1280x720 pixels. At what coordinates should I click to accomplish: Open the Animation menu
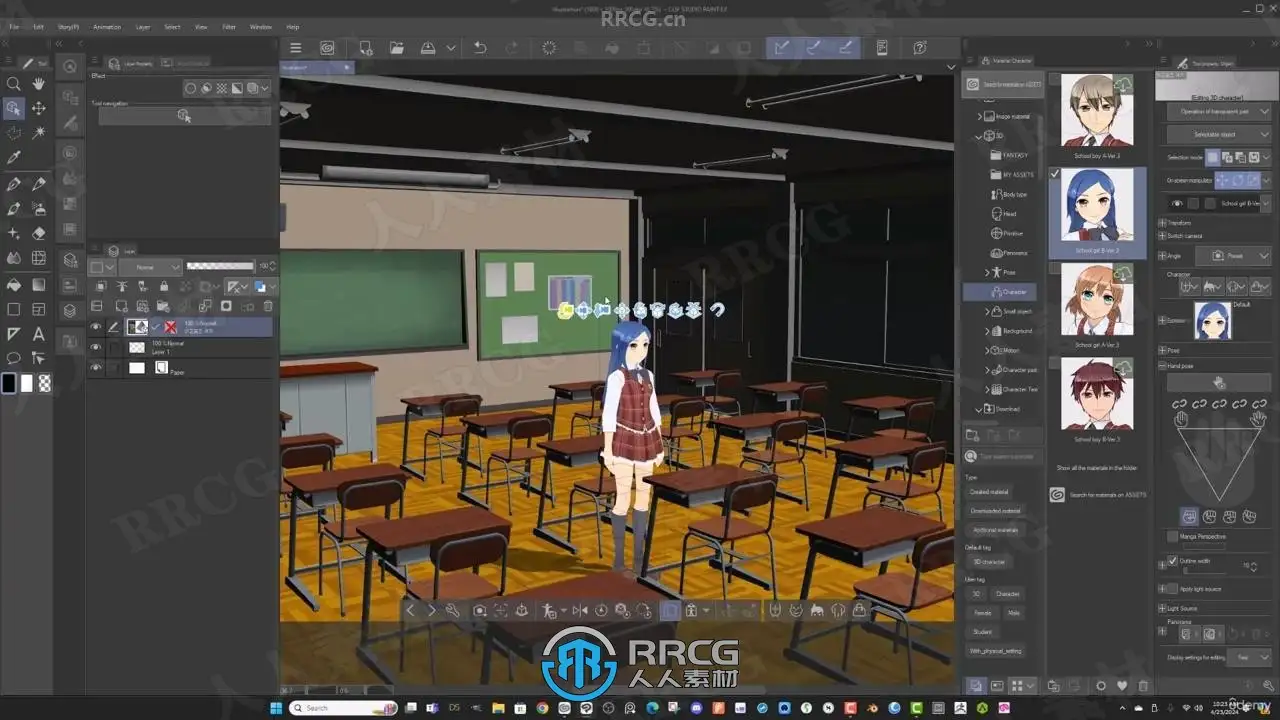(x=107, y=27)
